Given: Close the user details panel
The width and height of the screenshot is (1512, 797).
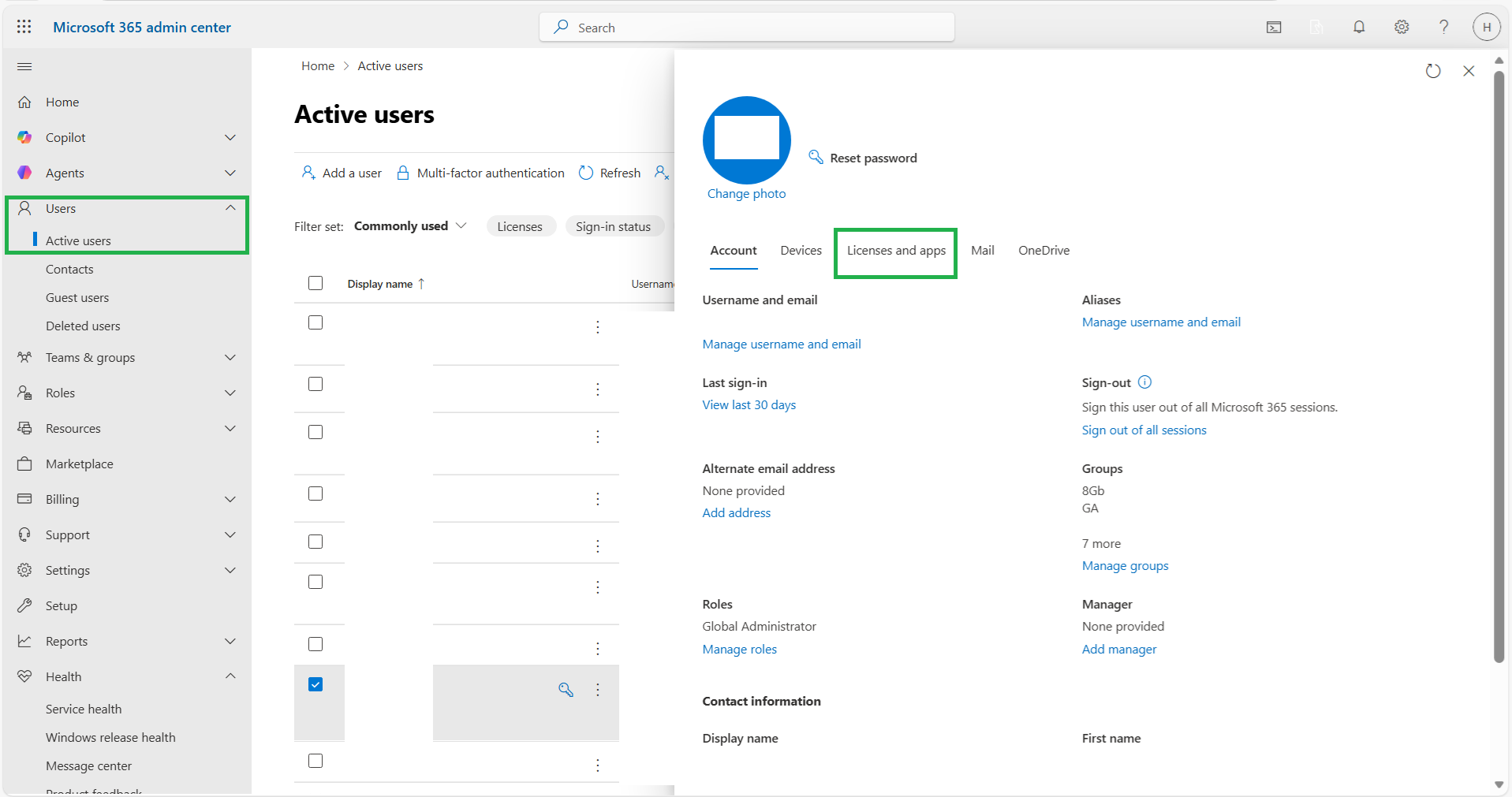Looking at the screenshot, I should pos(1469,71).
